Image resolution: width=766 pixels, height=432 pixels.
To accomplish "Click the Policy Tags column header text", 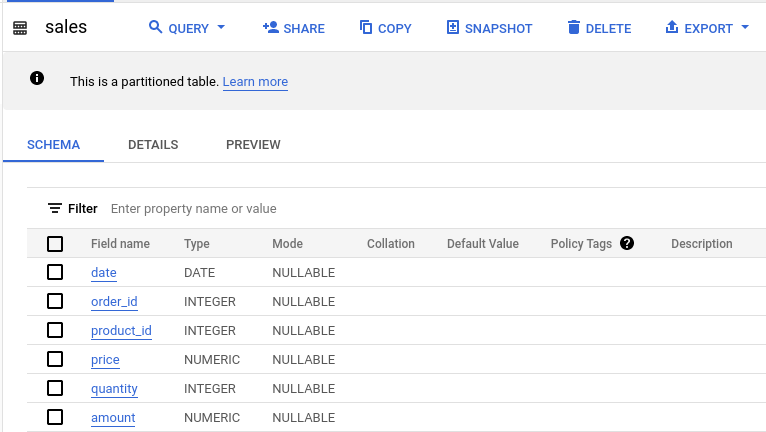I will click(581, 244).
